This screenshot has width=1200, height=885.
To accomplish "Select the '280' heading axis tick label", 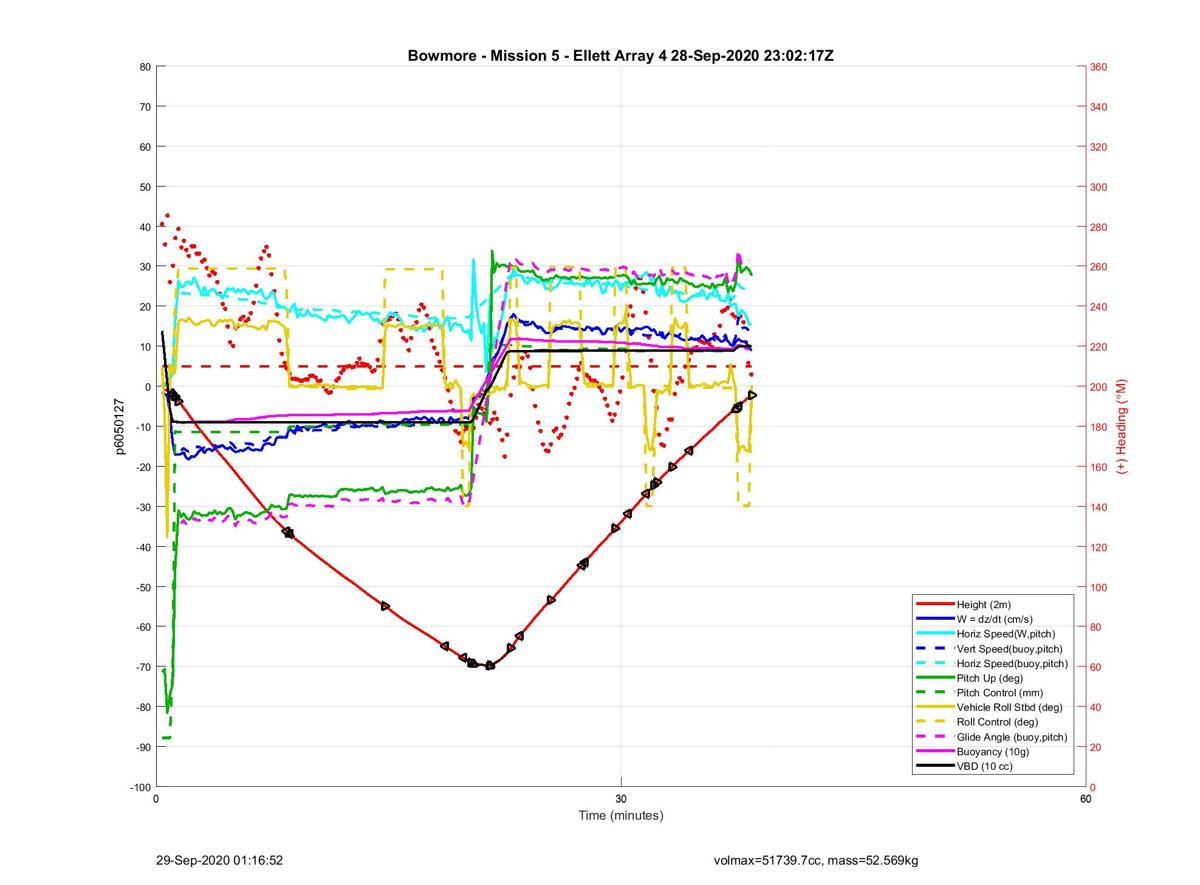I will pyautogui.click(x=1099, y=227).
